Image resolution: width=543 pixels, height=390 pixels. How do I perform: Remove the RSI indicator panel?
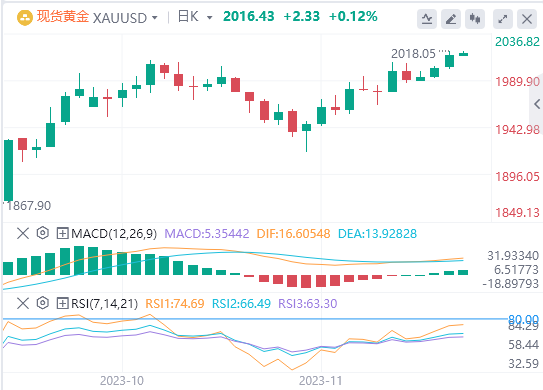coord(23,303)
